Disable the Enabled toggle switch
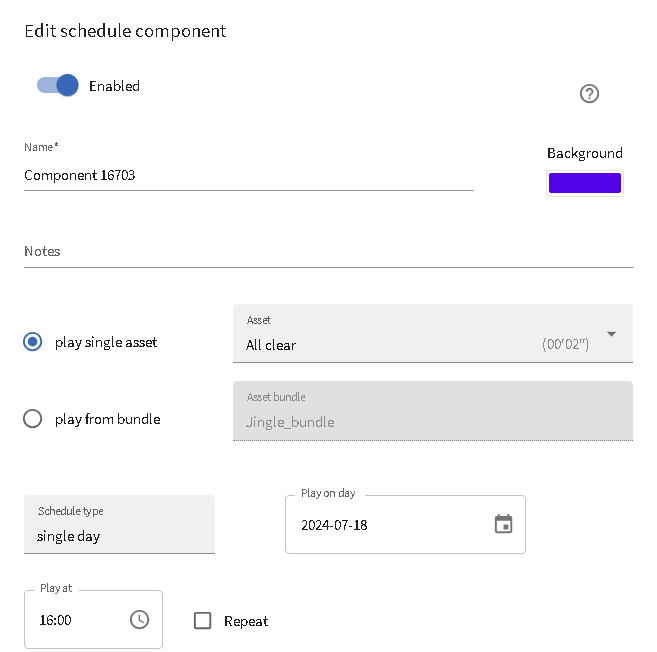 [x=57, y=86]
